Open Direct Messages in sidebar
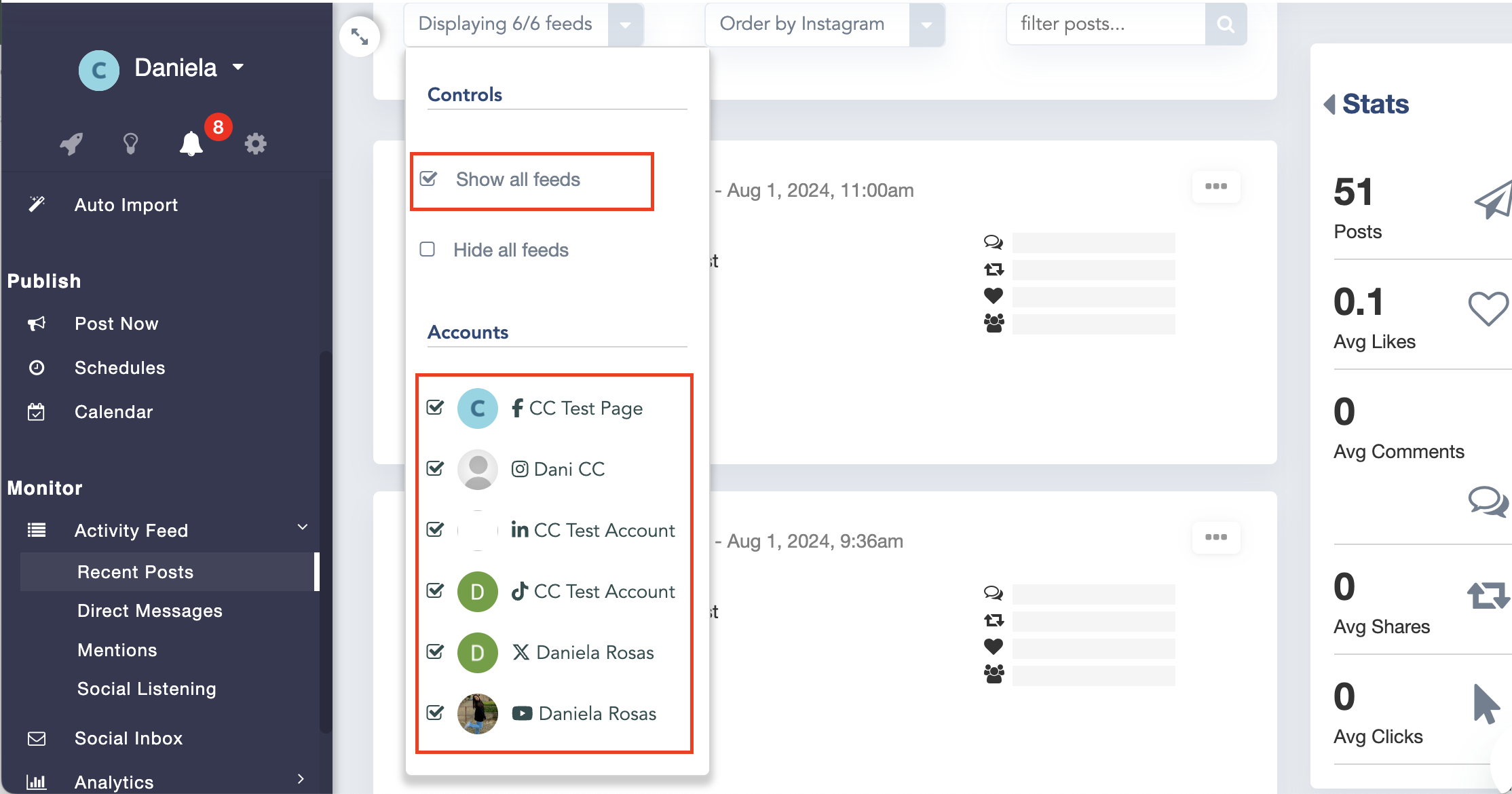This screenshot has width=1512, height=794. tap(150, 611)
